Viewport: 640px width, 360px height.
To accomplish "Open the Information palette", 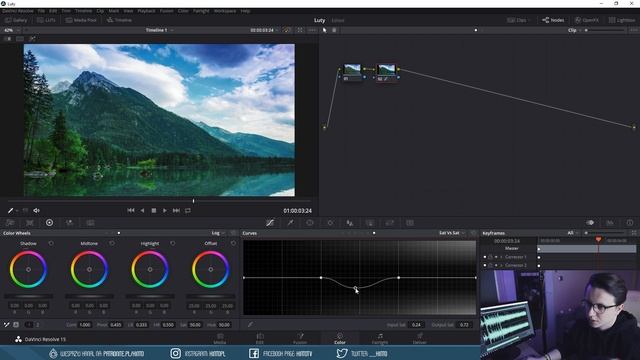I will coord(630,223).
